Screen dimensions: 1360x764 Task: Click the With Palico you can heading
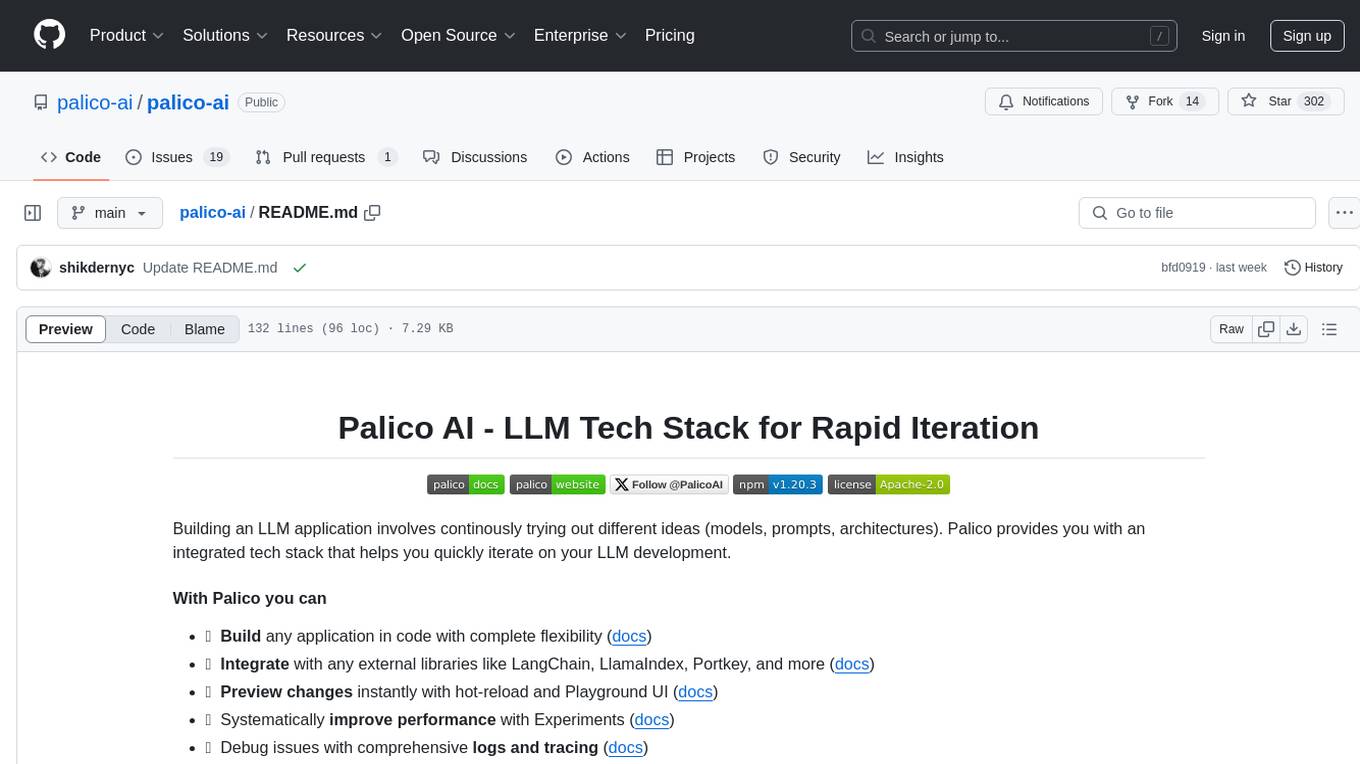point(250,598)
